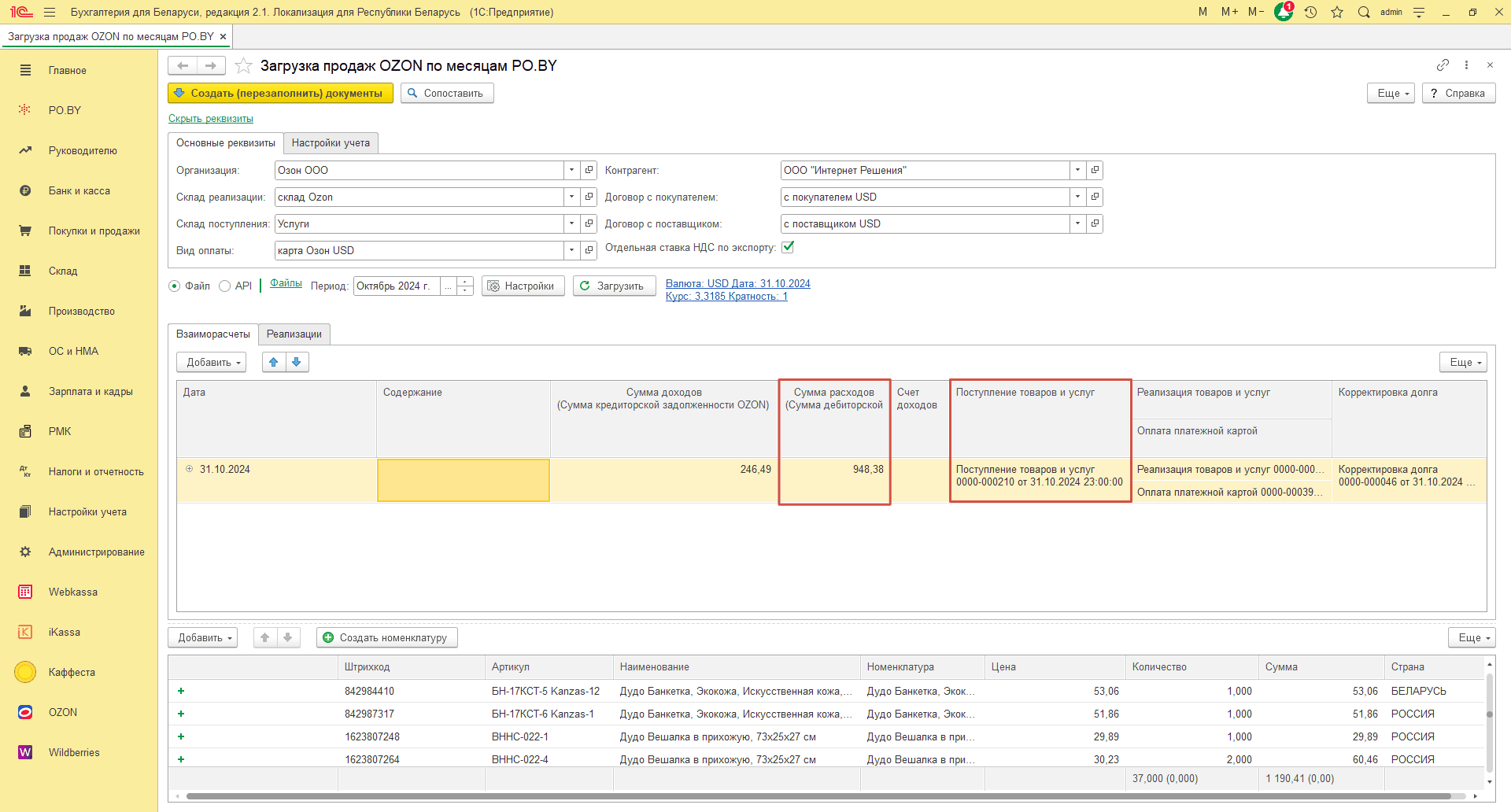Go forward with the right arrow button
The width and height of the screenshot is (1511, 812).
[211, 65]
